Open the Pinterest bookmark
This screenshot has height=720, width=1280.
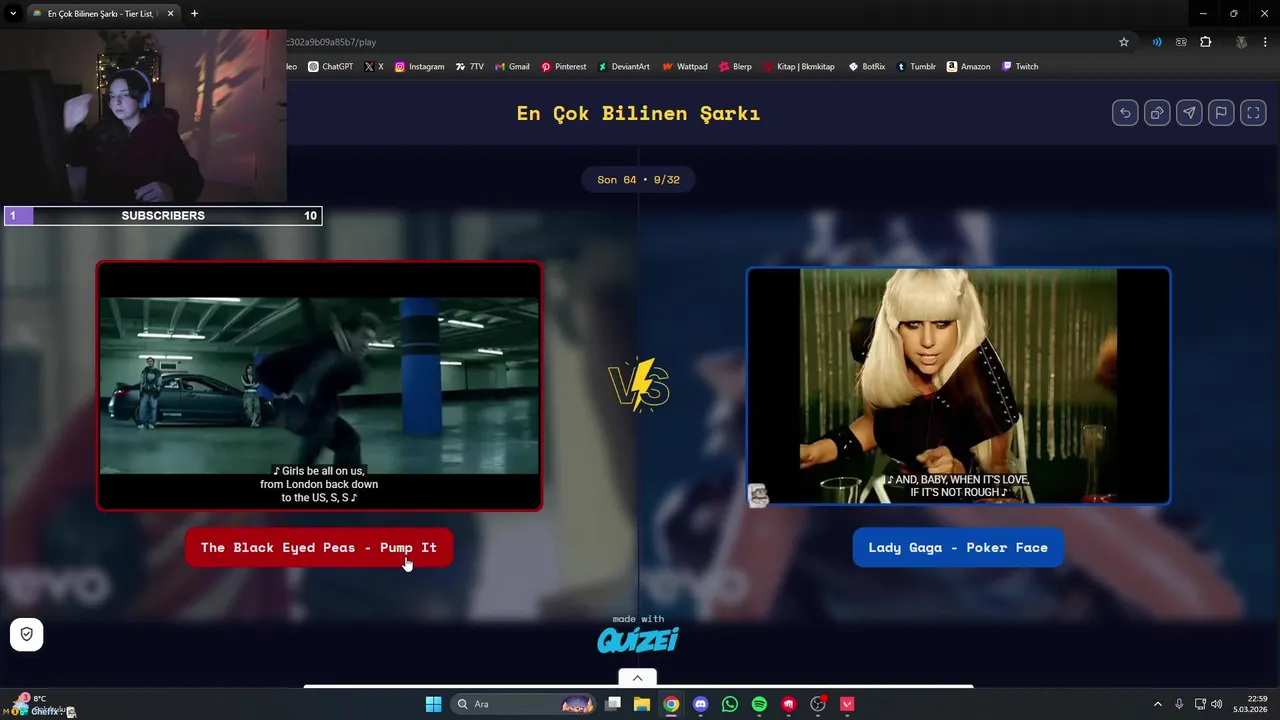[564, 67]
